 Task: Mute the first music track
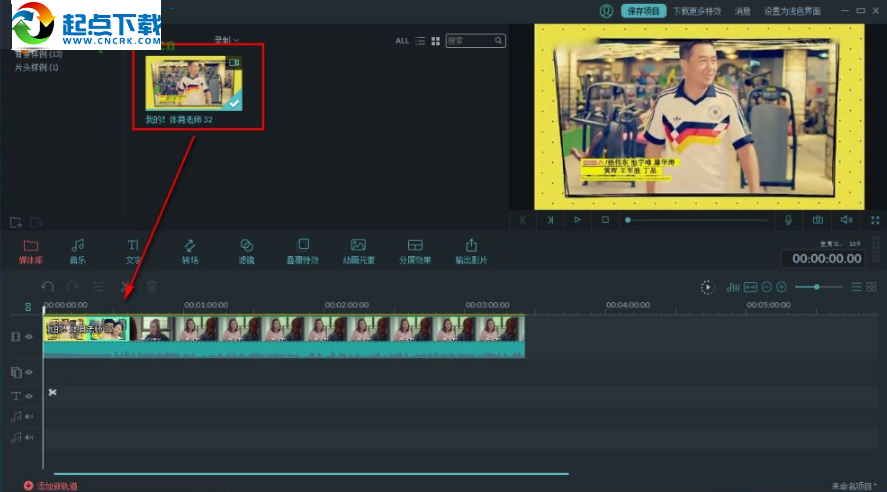(x=29, y=416)
